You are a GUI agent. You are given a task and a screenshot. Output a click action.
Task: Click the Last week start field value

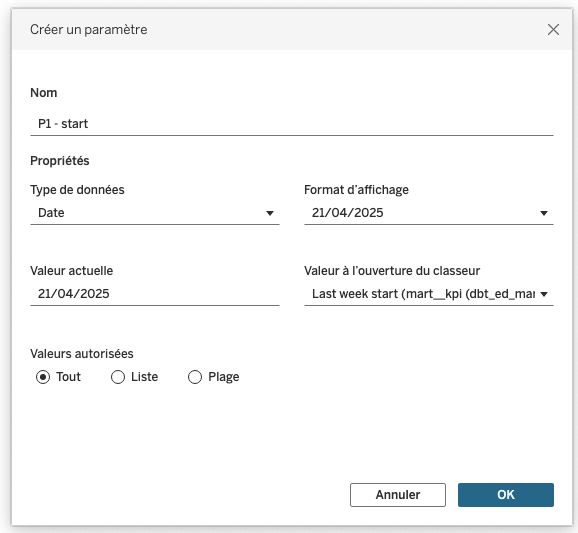(x=423, y=294)
